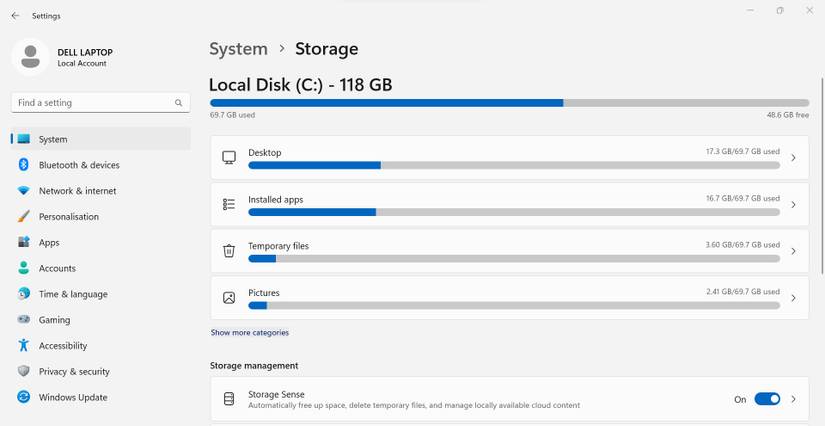Expand the Pictures category chevron
Screen dimensions: 825x426
pos(793,298)
